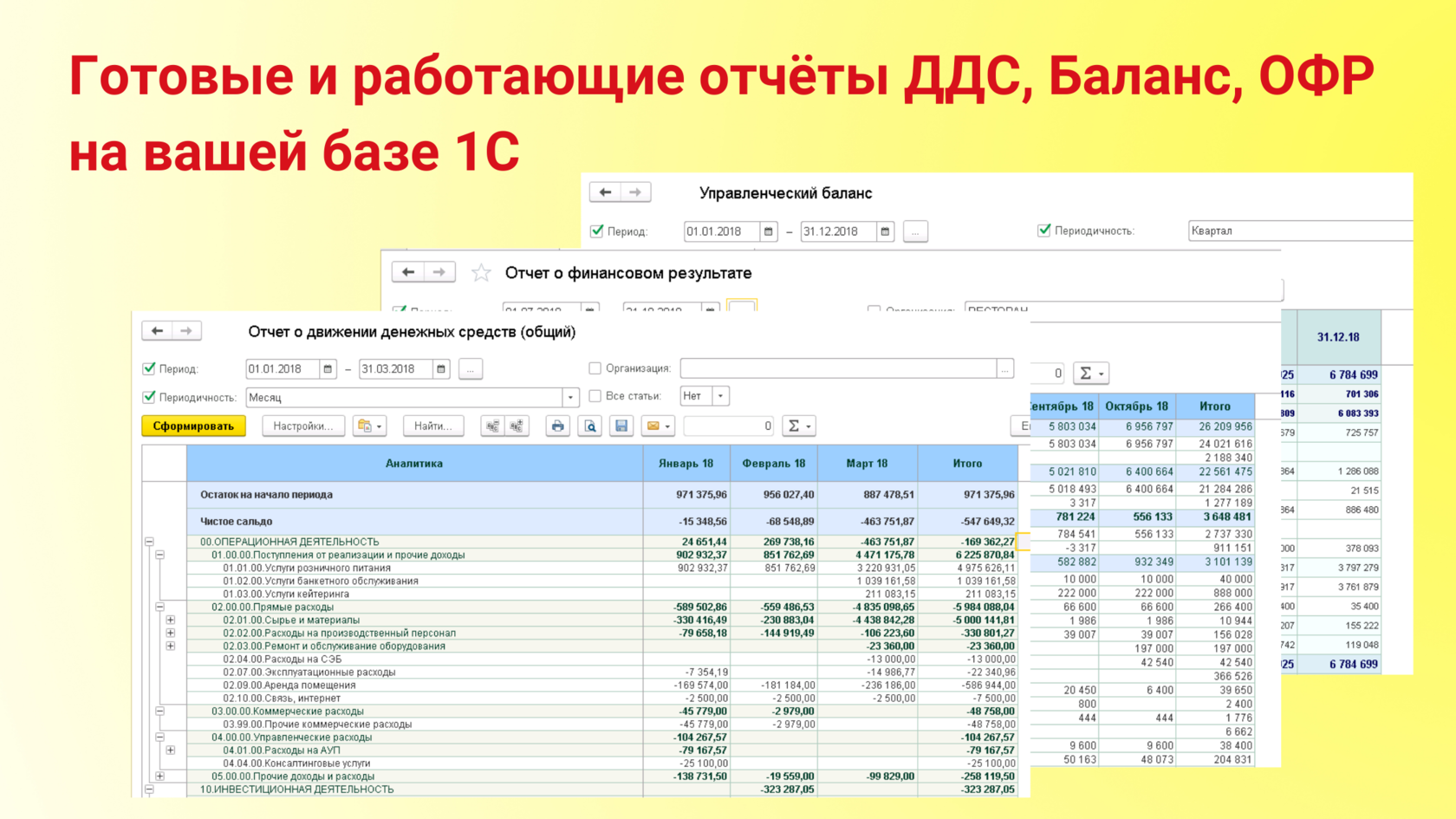The width and height of the screenshot is (1456, 819).
Task: Collapse 03.00.00.Коммерческие расходы group
Action: click(159, 711)
